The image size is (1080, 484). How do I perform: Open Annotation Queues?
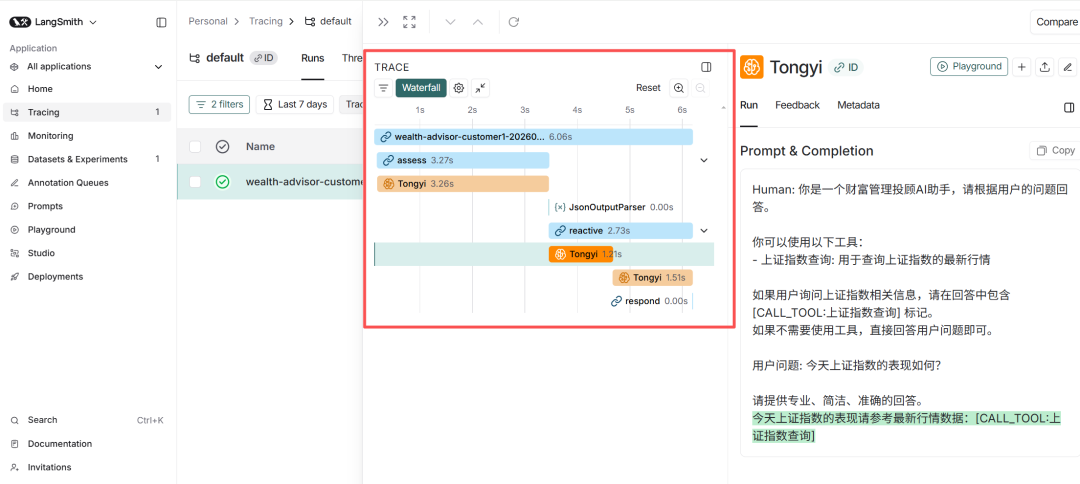(x=68, y=182)
